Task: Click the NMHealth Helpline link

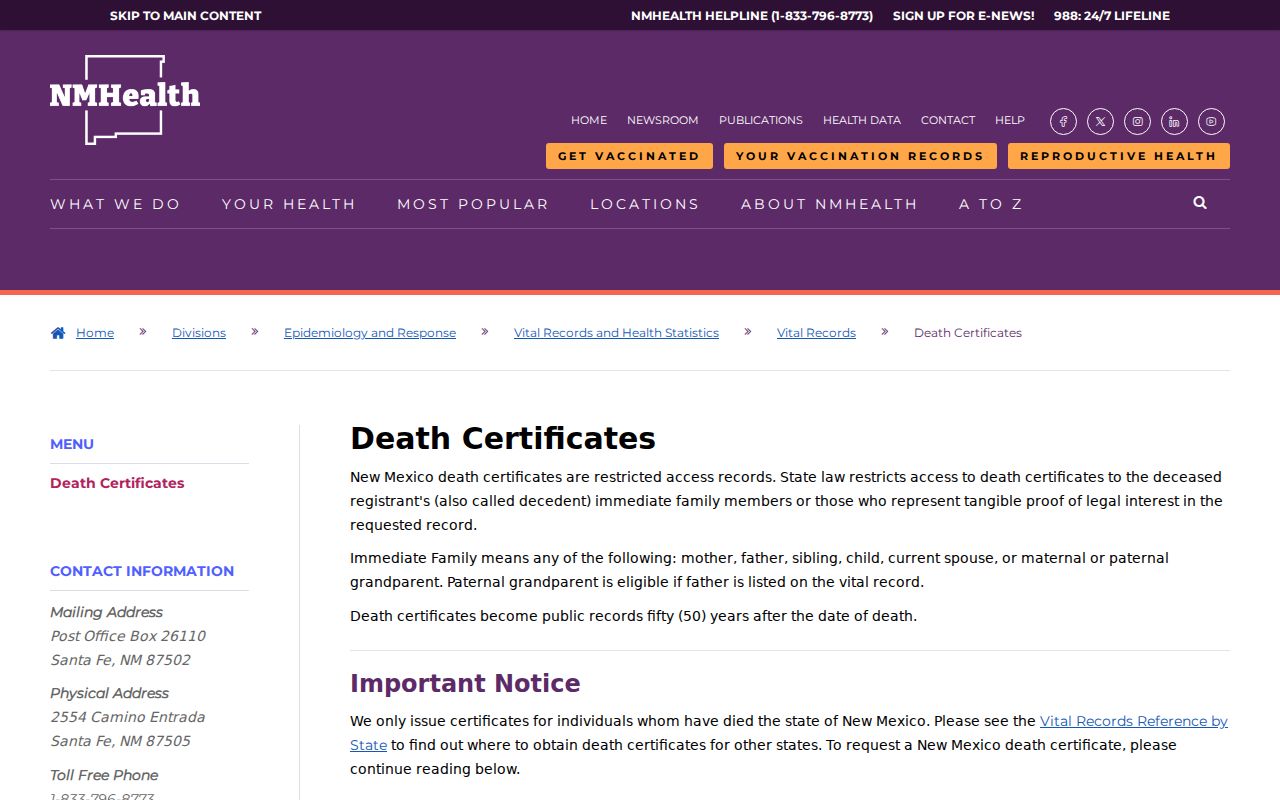Action: 752,16
